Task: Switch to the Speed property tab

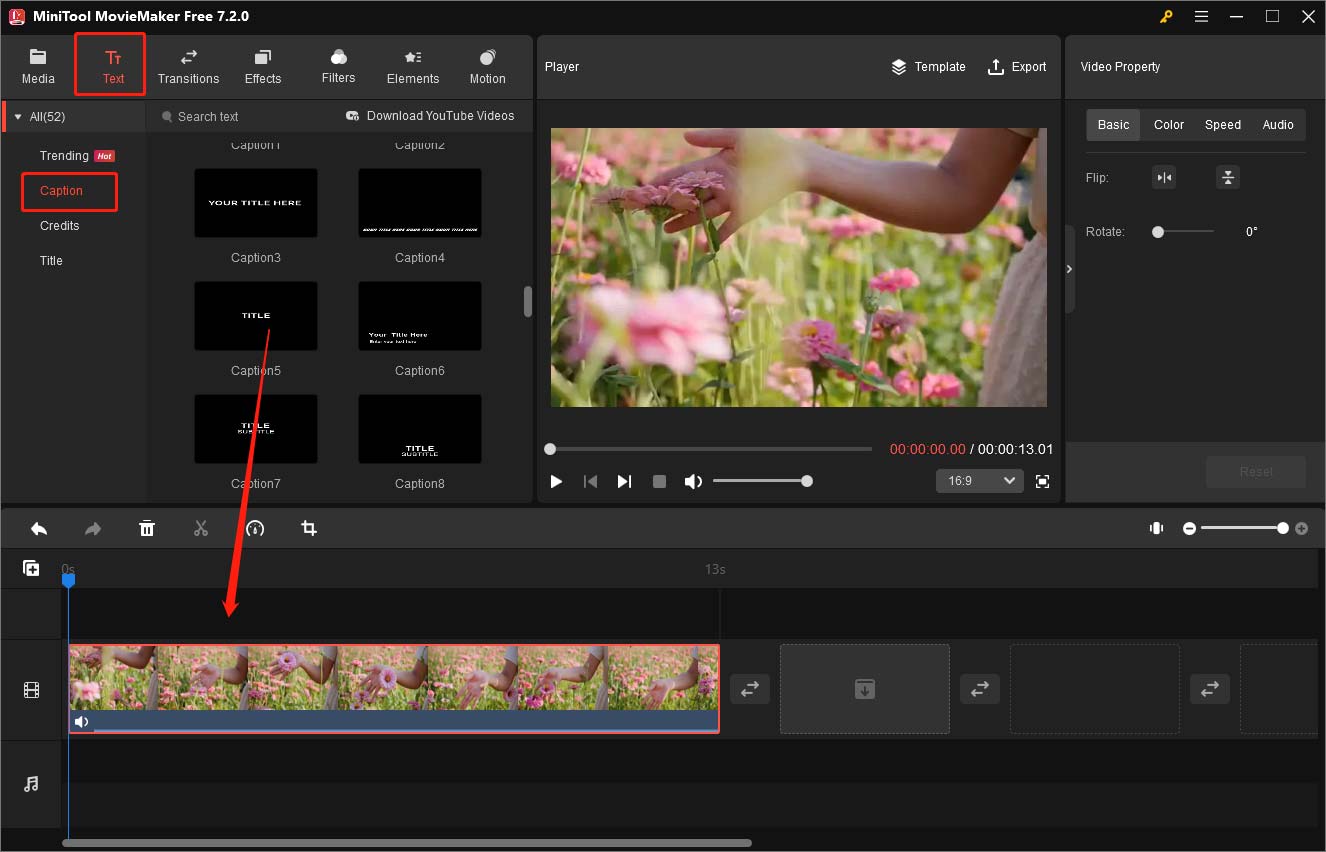Action: (x=1222, y=125)
